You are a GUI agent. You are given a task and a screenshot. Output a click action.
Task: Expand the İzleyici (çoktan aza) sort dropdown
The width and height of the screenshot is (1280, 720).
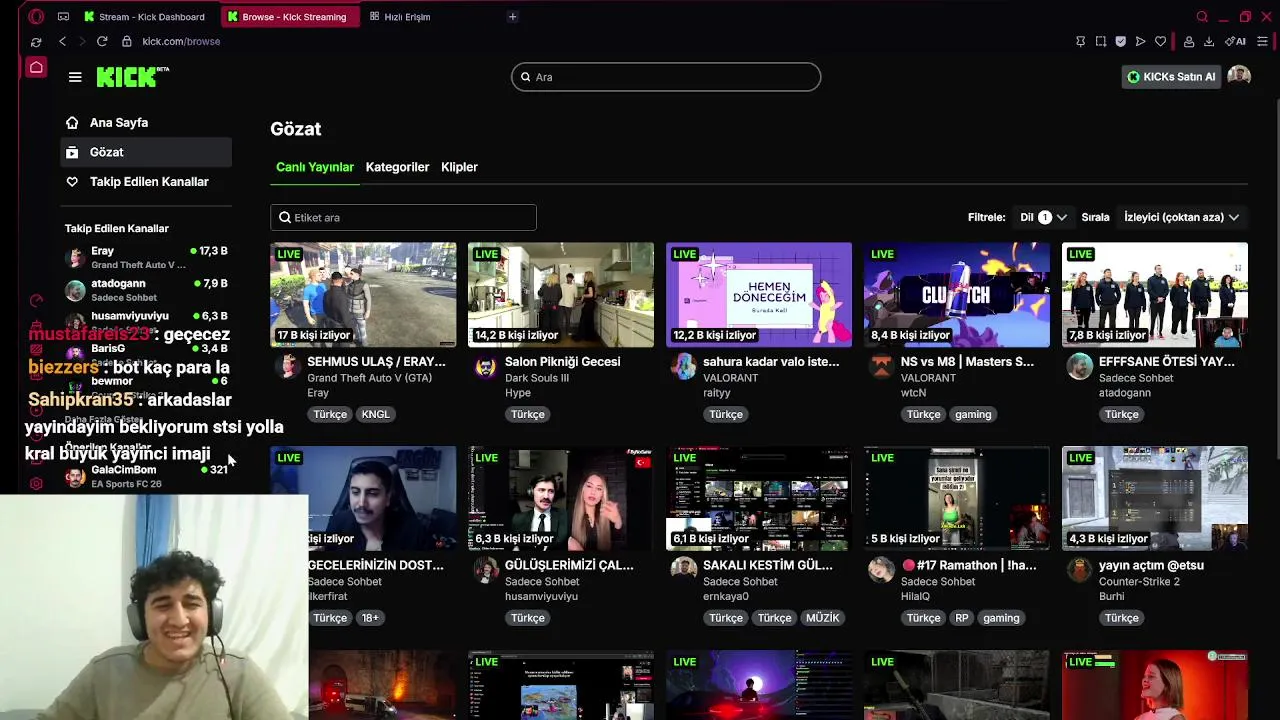(x=1181, y=217)
